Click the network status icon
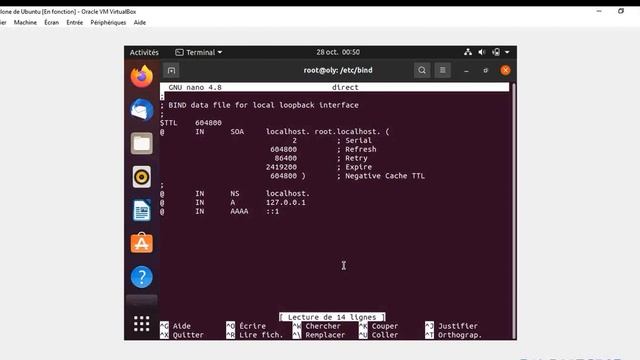Screen dimensions: 640x360 pyautogui.click(x=468, y=52)
